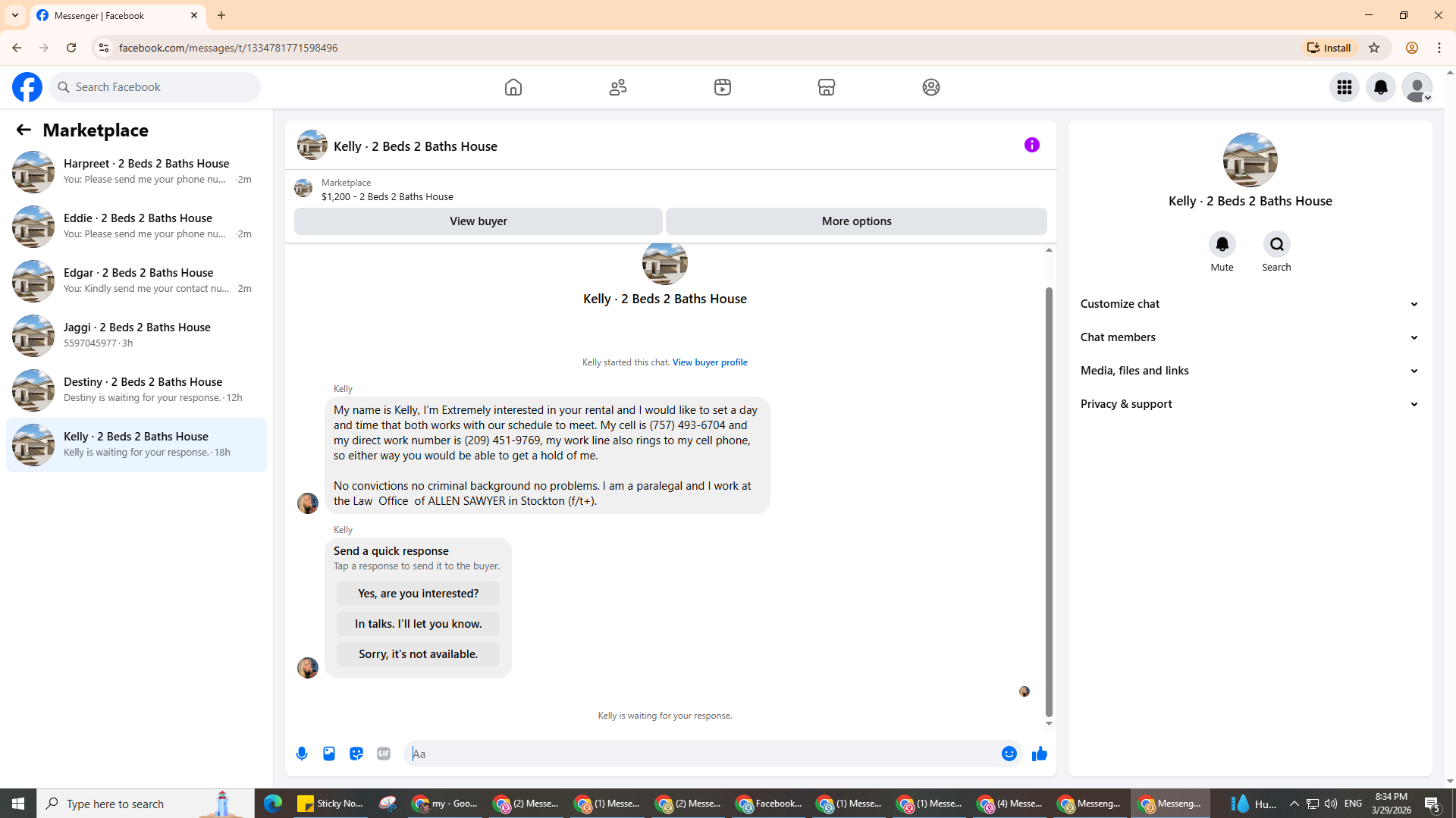Install the Facebook app from address bar

(1329, 48)
